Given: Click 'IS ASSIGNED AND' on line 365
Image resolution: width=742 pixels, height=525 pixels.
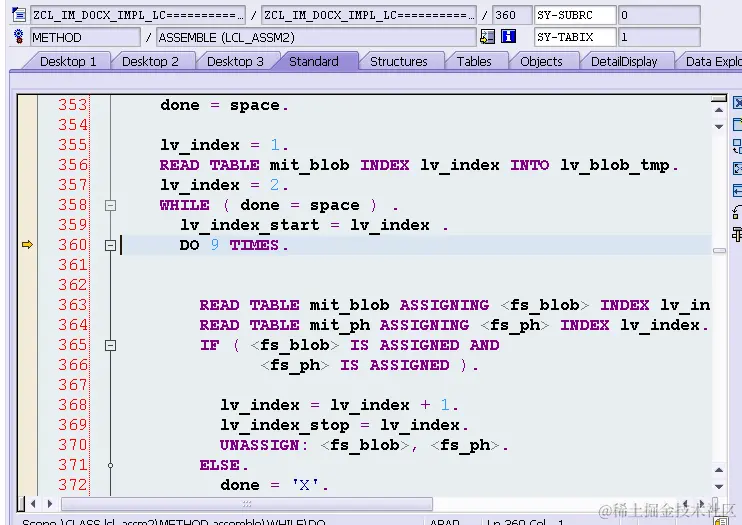Looking at the screenshot, I should [x=424, y=345].
